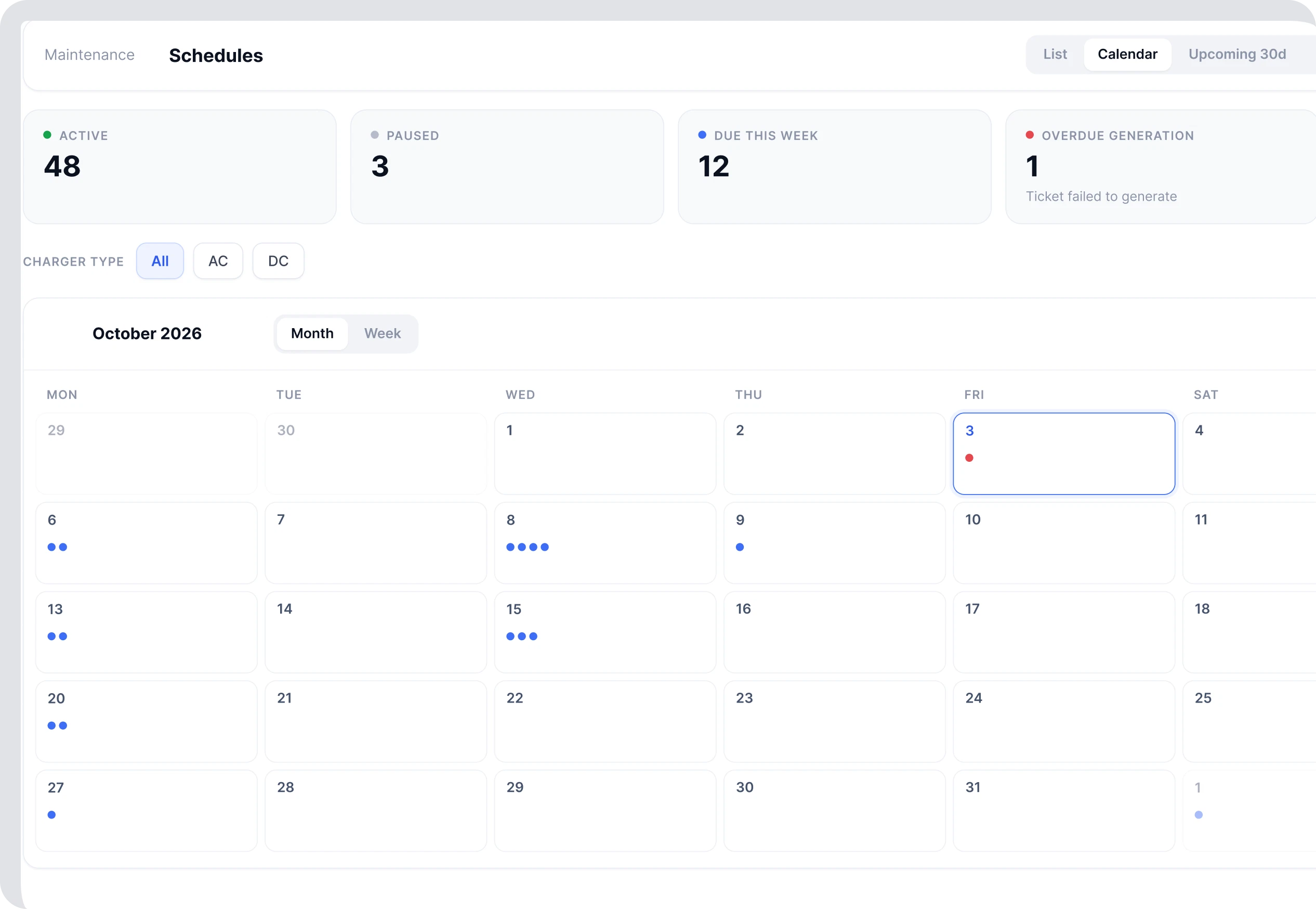The image size is (1316, 909).
Task: Click the WED column header
Action: pos(520,395)
